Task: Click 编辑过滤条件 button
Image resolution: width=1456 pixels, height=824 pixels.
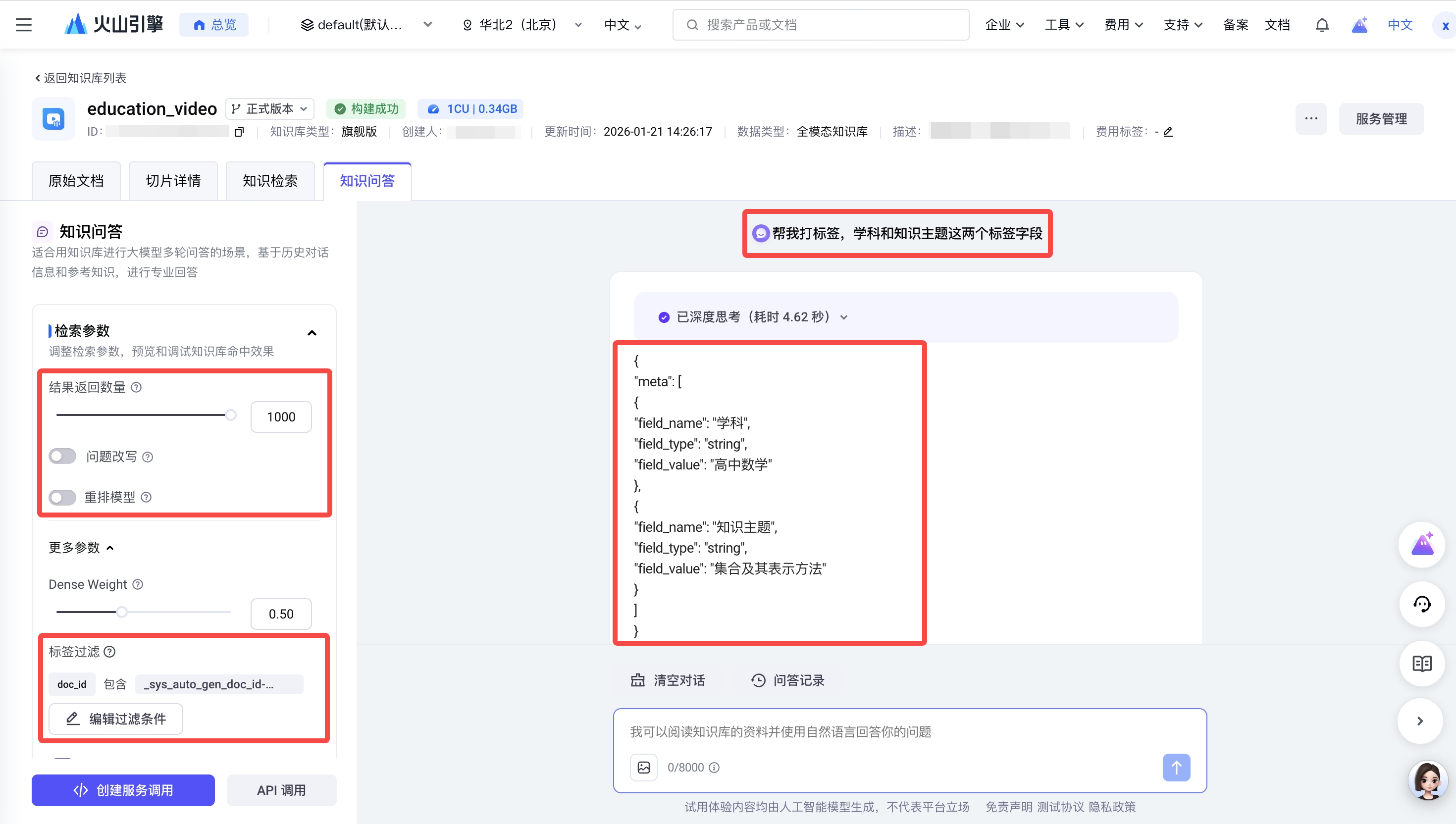Action: coord(116,719)
